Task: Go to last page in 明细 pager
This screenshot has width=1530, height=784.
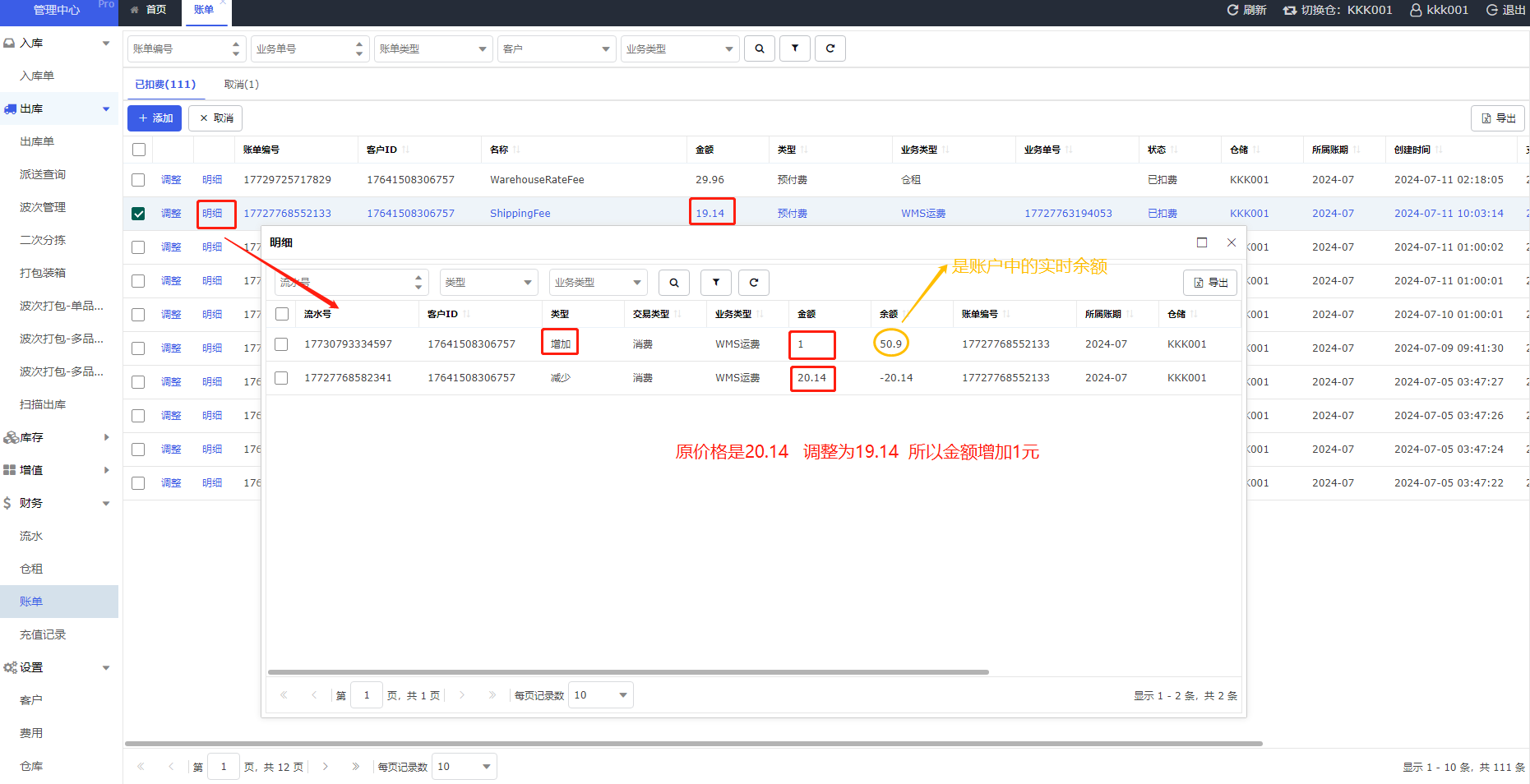Action: pyautogui.click(x=492, y=695)
